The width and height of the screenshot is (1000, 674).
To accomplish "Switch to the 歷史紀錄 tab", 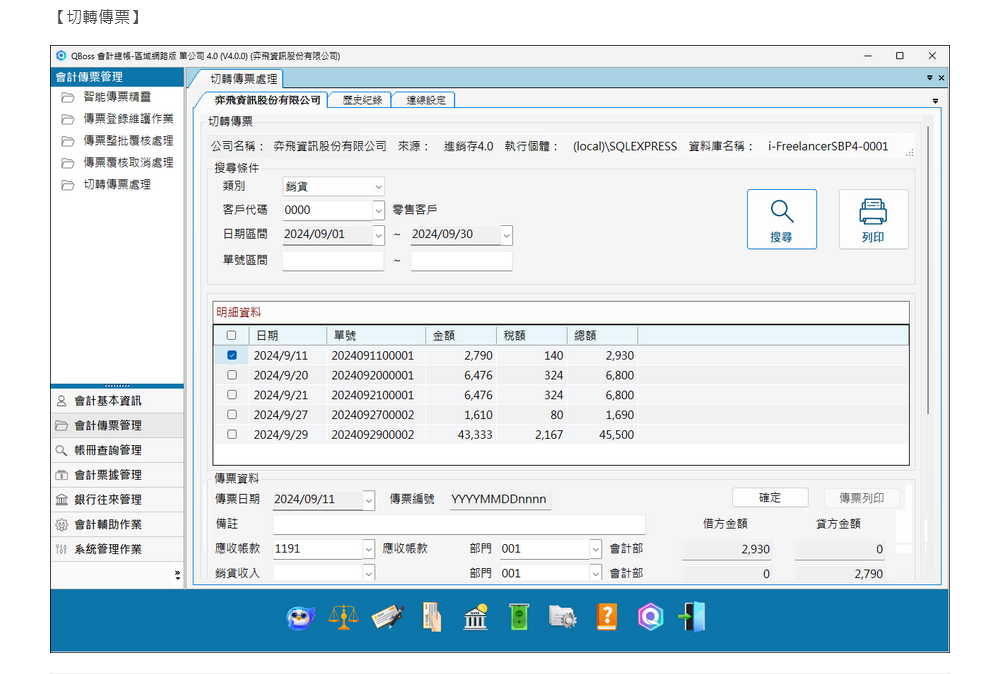I will (x=362, y=100).
